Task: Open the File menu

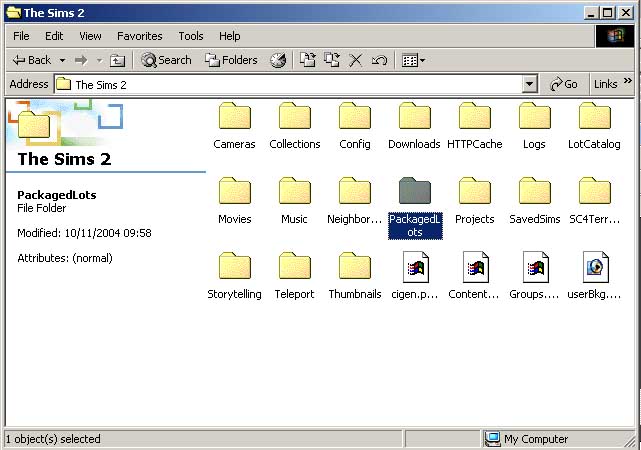Action: click(x=21, y=36)
